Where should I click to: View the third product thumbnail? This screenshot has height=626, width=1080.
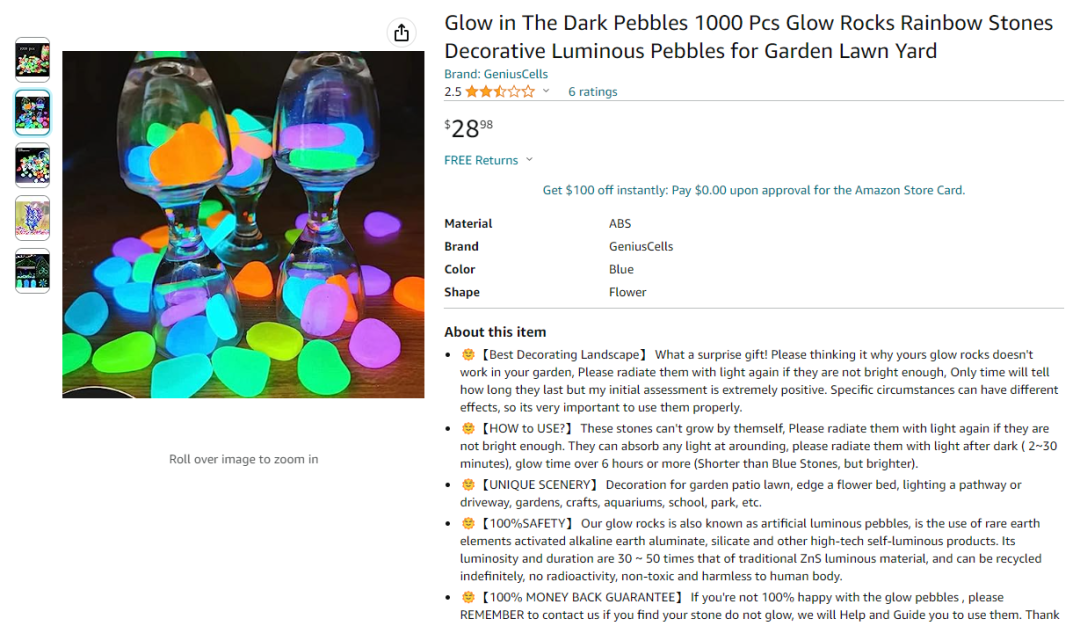click(x=32, y=165)
